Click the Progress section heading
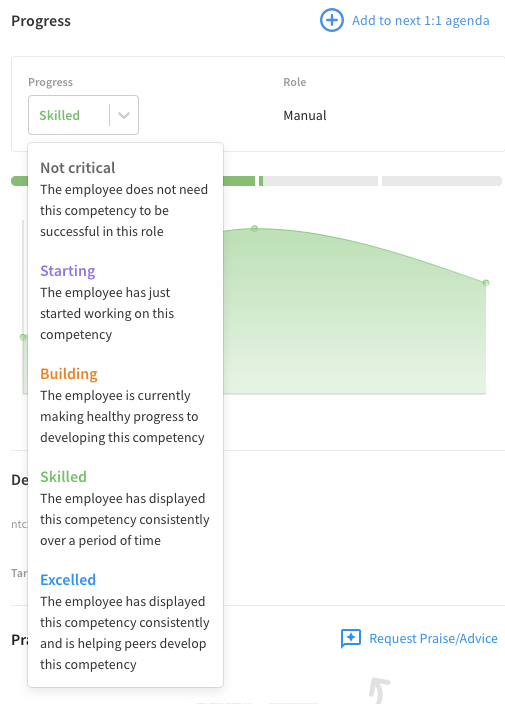This screenshot has width=505, height=704. [x=41, y=21]
